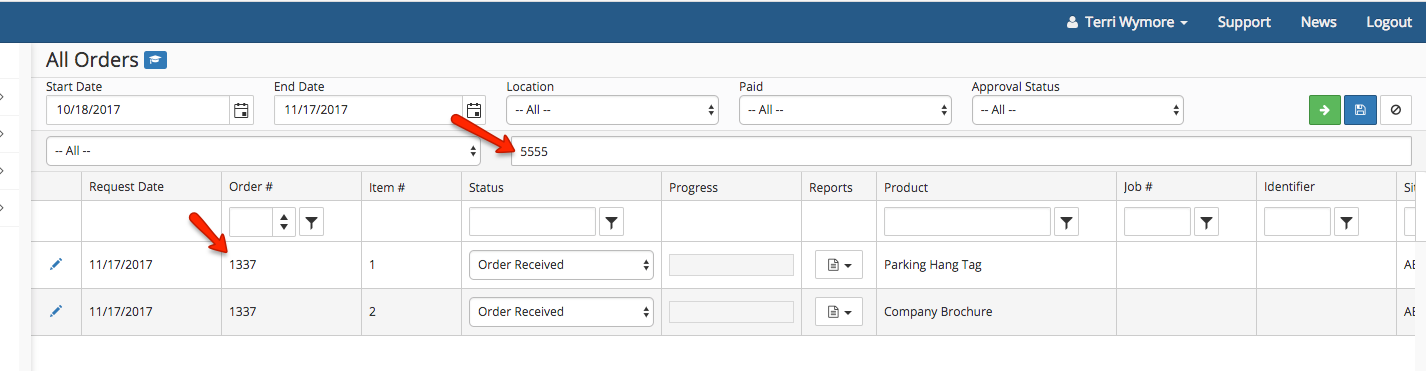Click pencil edit icon for Parking Hang Tag row
1426x371 pixels.
(x=56, y=264)
